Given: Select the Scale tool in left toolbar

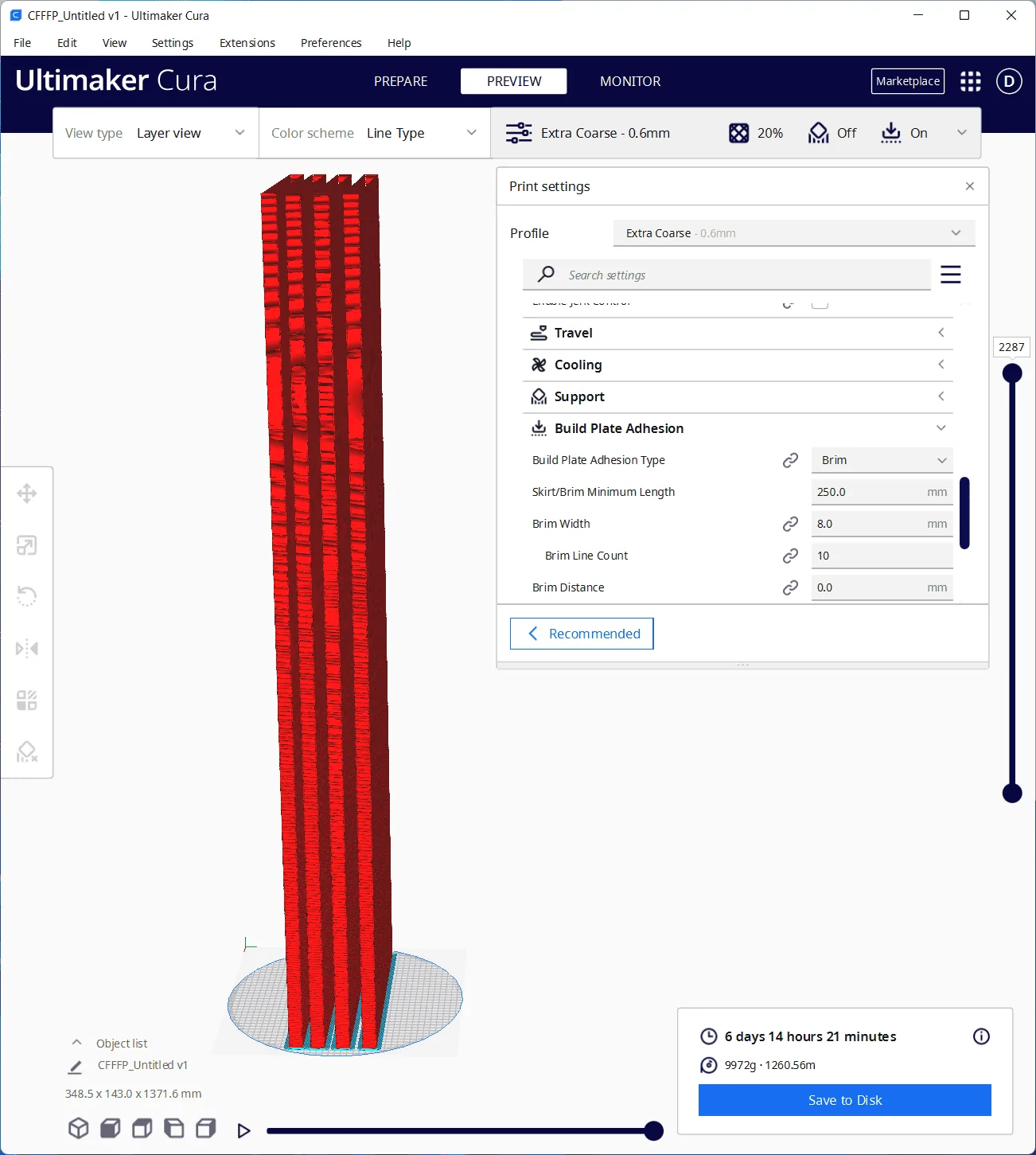Looking at the screenshot, I should click(x=27, y=545).
